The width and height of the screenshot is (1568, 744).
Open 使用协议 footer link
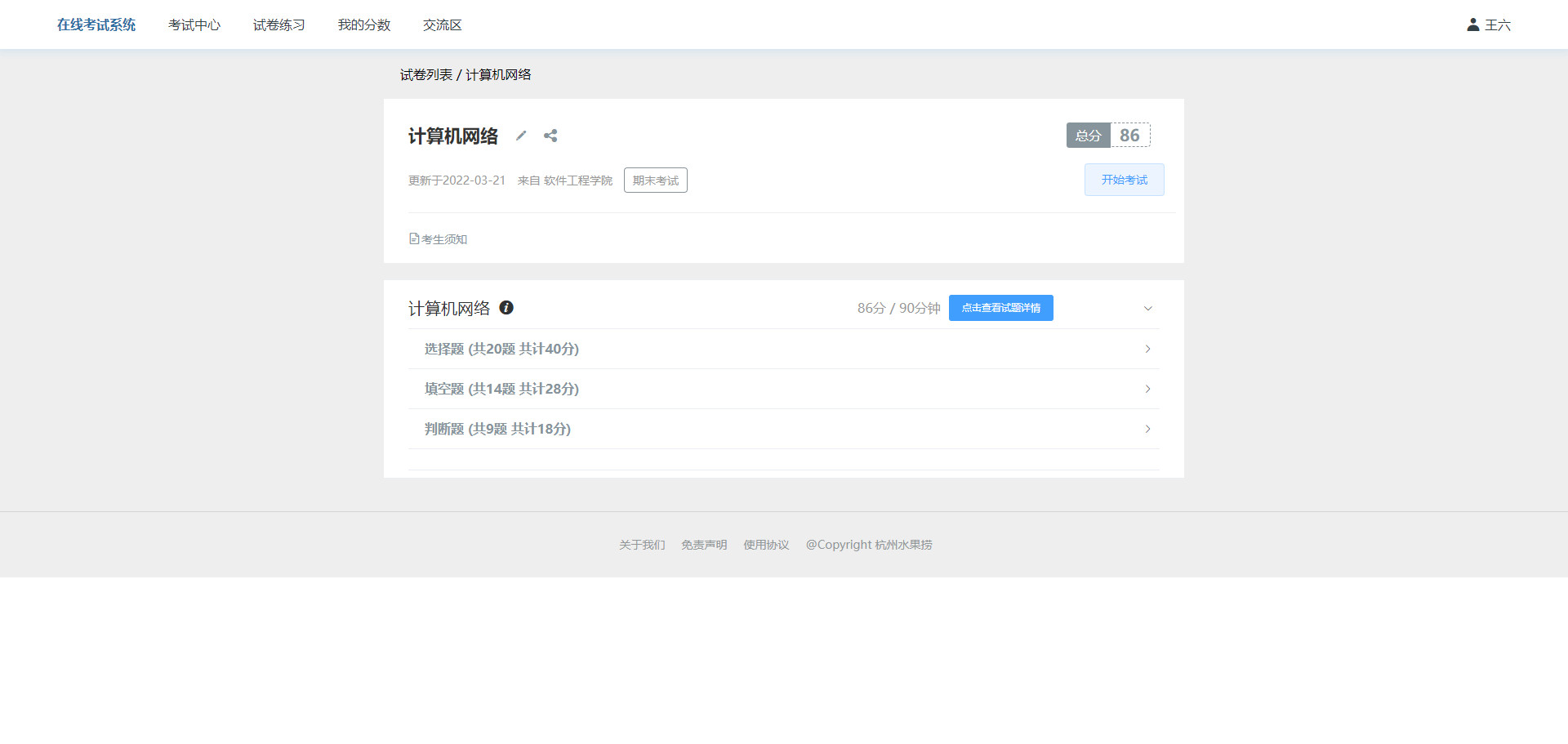(766, 545)
